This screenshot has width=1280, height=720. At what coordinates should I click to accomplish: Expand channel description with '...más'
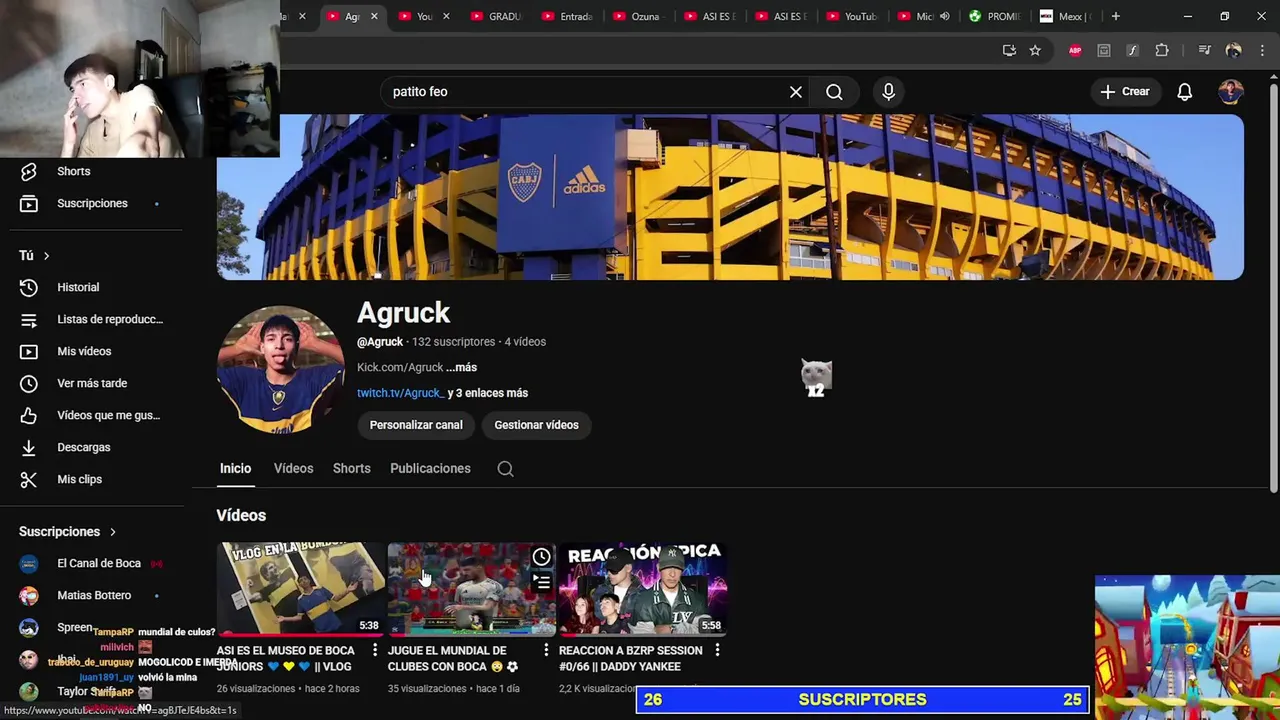pos(461,368)
